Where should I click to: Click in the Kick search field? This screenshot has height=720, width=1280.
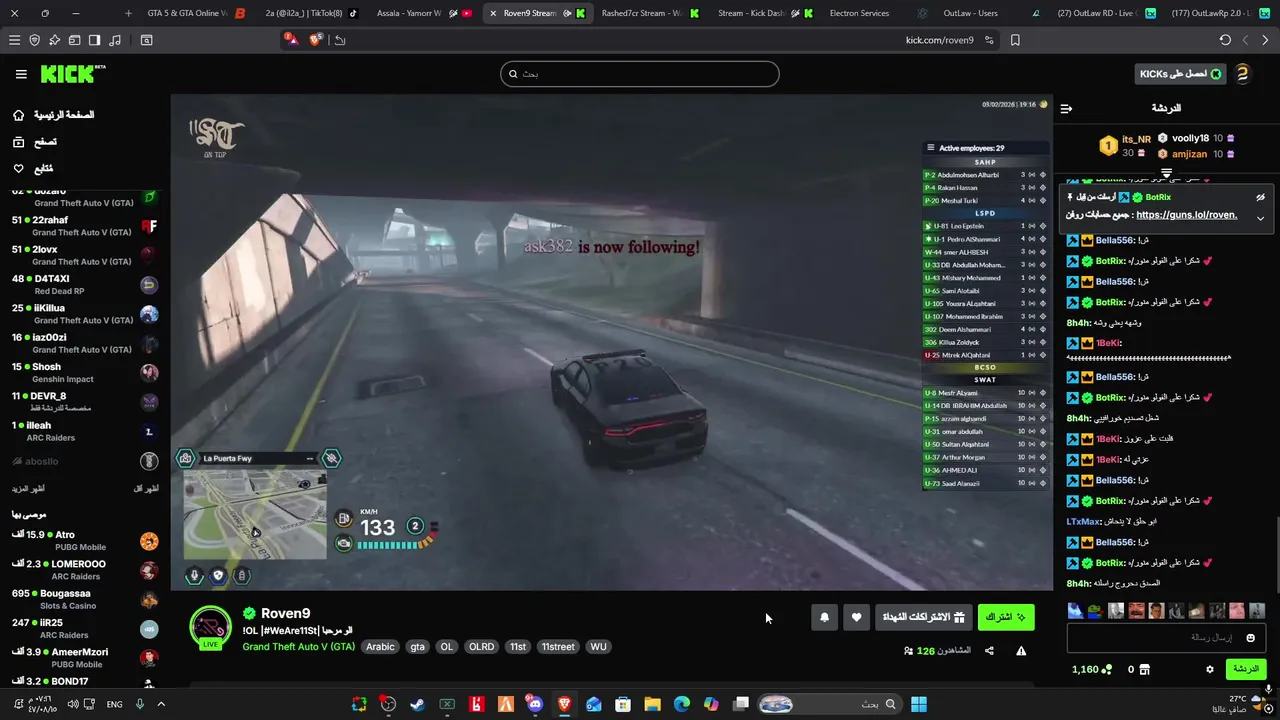tap(640, 74)
